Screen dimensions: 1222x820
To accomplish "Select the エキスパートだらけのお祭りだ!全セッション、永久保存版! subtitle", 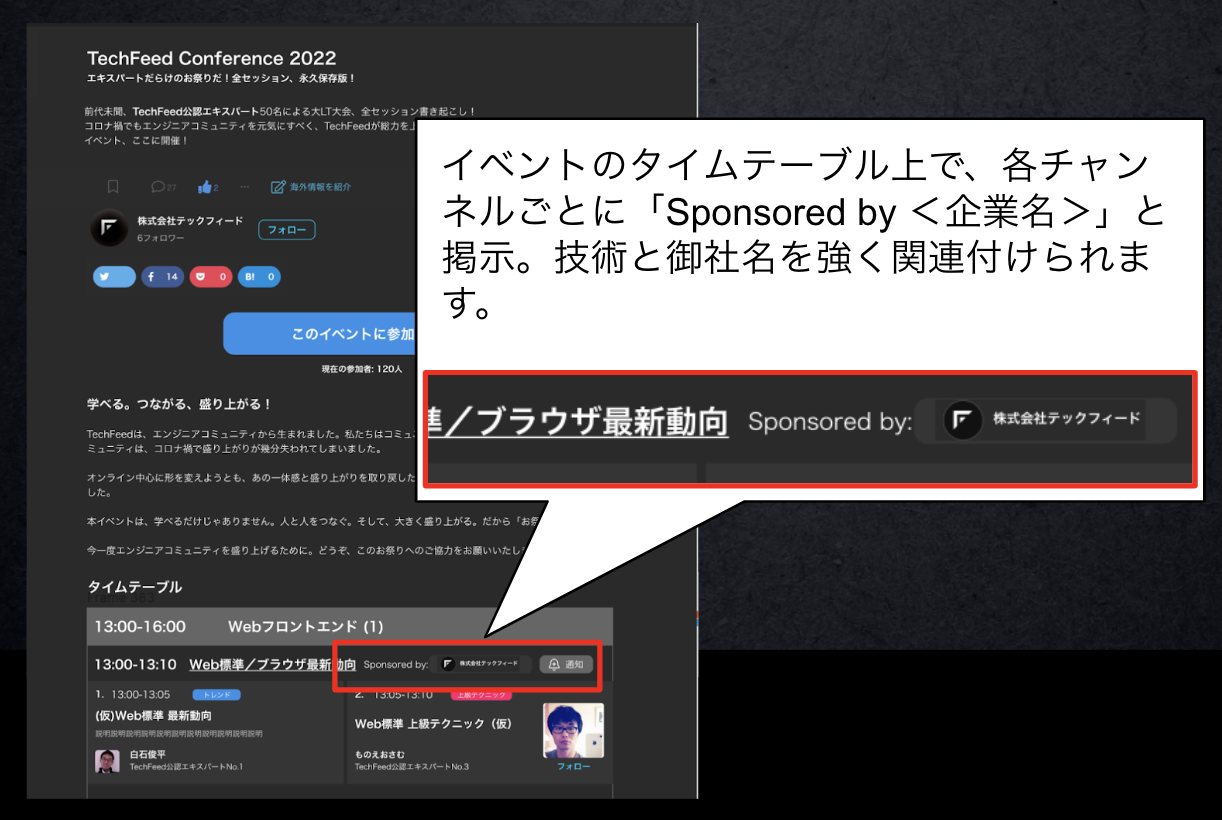I will click(x=222, y=78).
